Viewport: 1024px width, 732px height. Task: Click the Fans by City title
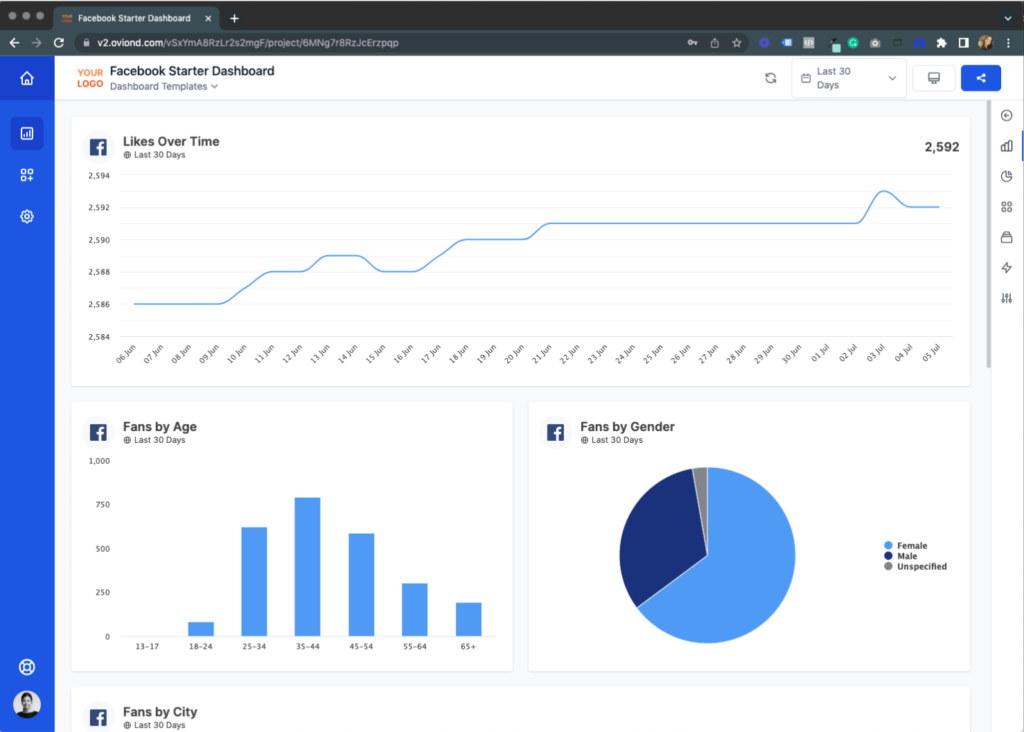point(160,712)
